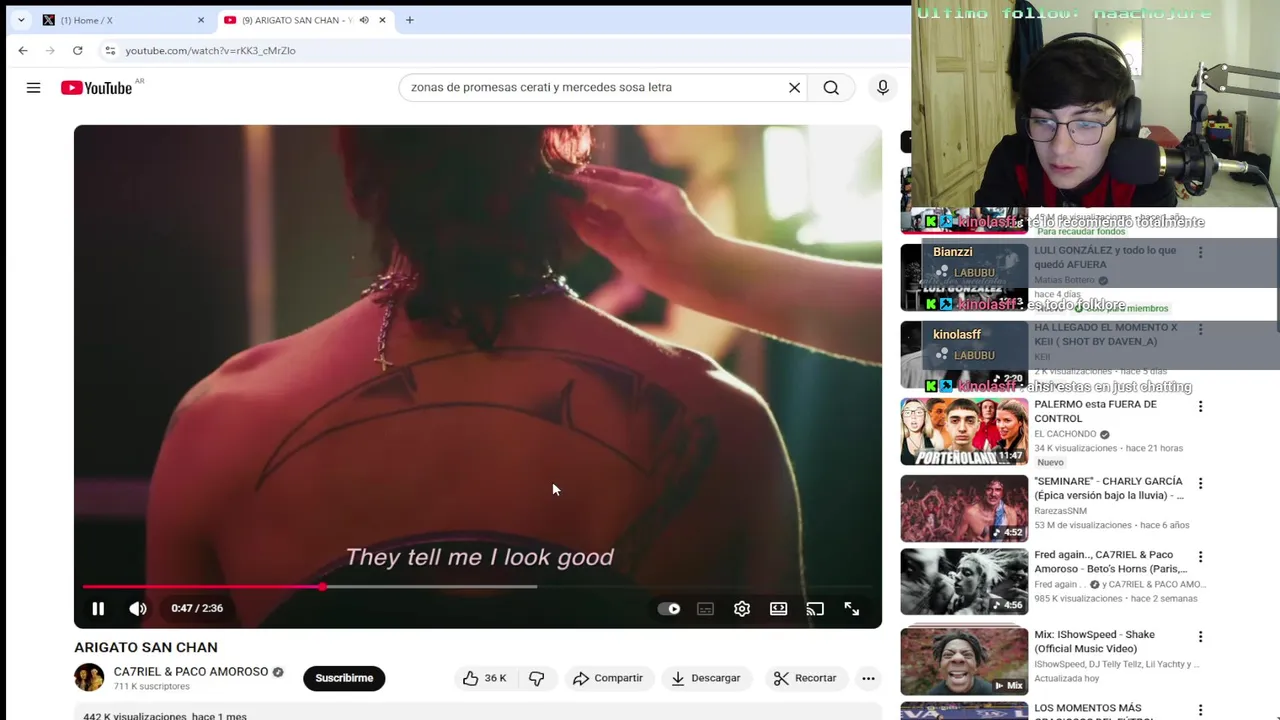1280x720 pixels.
Task: Mute the tab via its speaker icon
Action: [x=364, y=20]
